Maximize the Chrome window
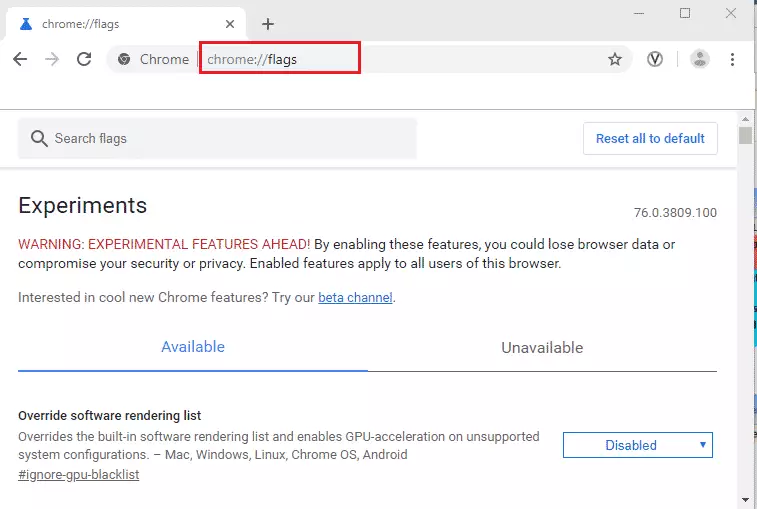 pyautogui.click(x=685, y=13)
